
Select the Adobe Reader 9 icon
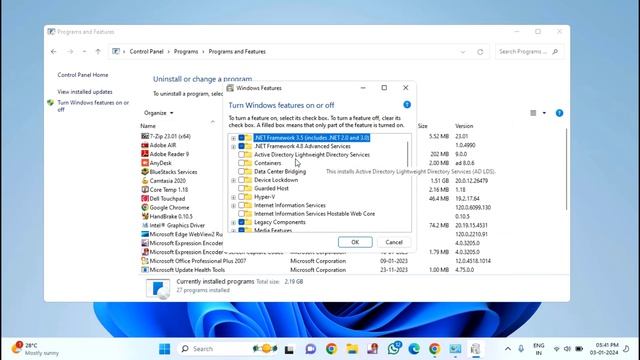144,154
